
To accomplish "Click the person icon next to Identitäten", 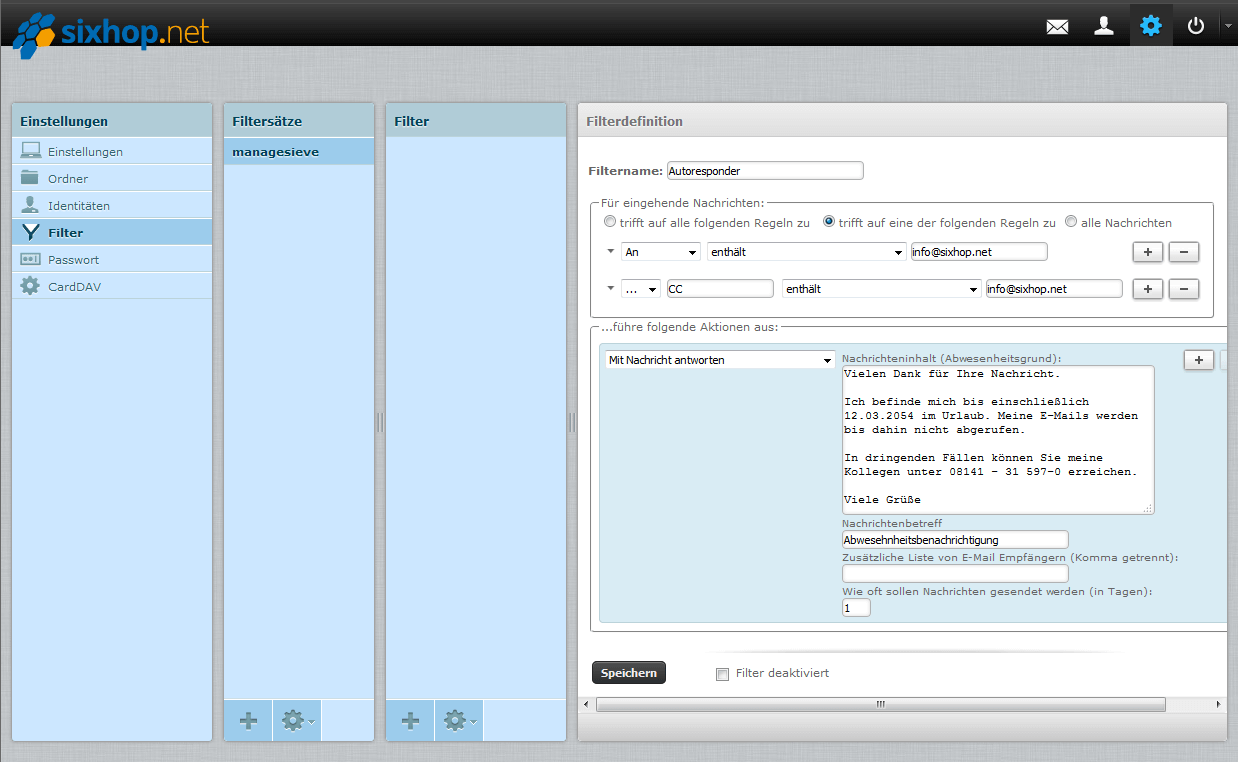I will pyautogui.click(x=31, y=205).
